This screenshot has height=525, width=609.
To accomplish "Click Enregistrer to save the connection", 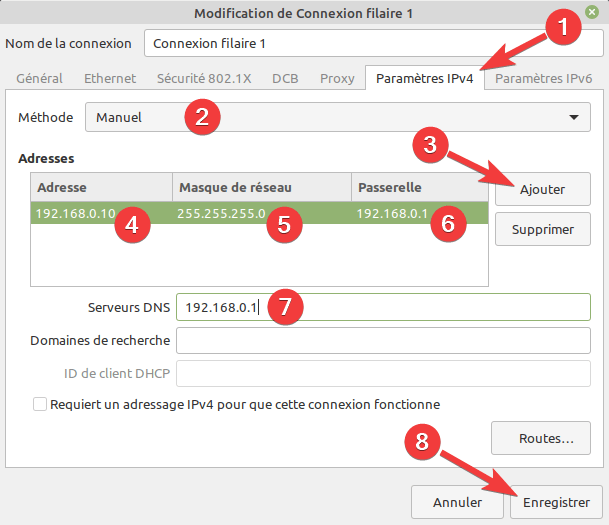I will point(556,502).
